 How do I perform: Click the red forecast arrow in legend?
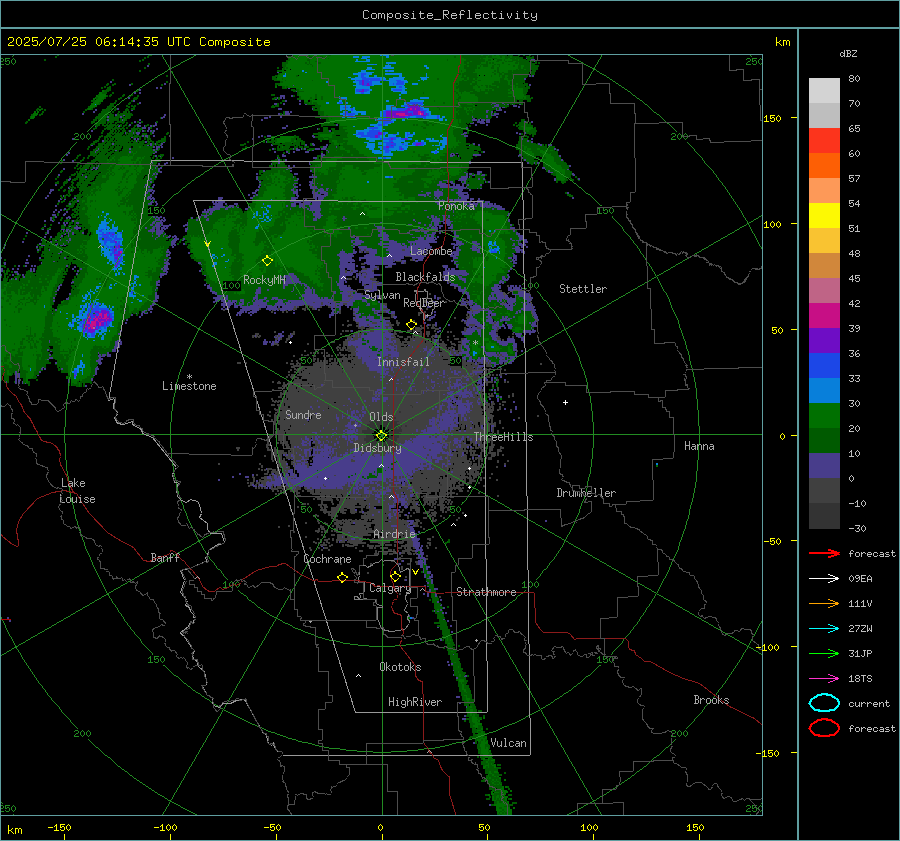(824, 553)
